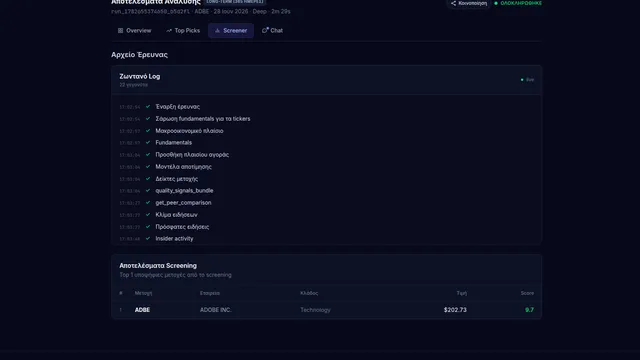The height and width of the screenshot is (360, 640).
Task: Click the check icon next to Έναρξη έρευνας
Action: [x=148, y=107]
